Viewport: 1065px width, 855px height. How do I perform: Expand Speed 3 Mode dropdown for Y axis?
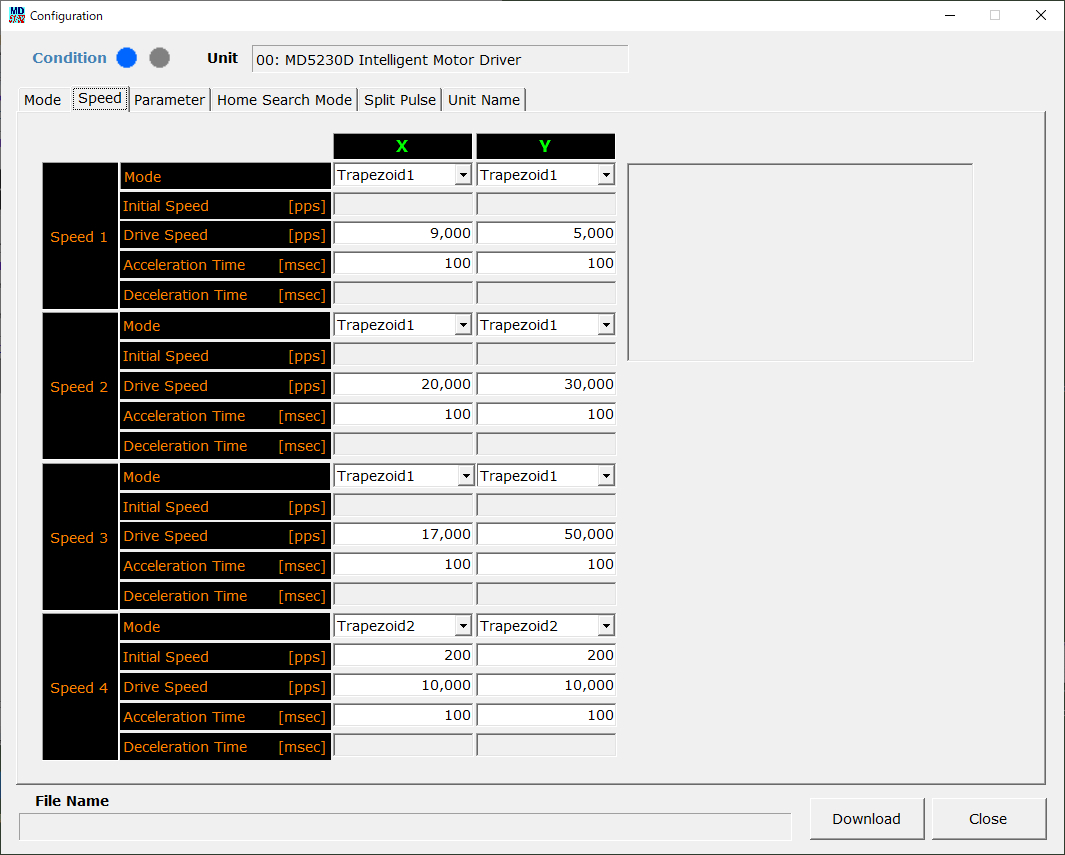pos(605,476)
